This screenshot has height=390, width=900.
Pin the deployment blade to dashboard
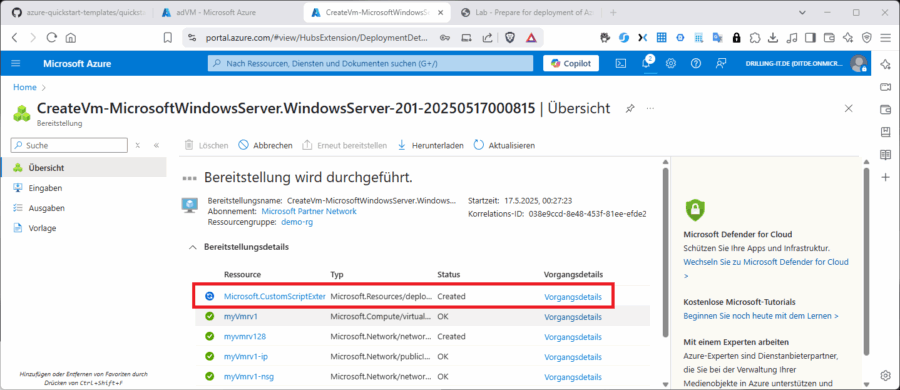click(630, 108)
